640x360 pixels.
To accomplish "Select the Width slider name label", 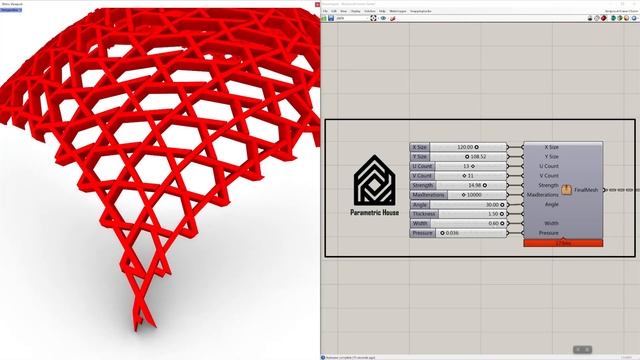I will click(x=420, y=224).
